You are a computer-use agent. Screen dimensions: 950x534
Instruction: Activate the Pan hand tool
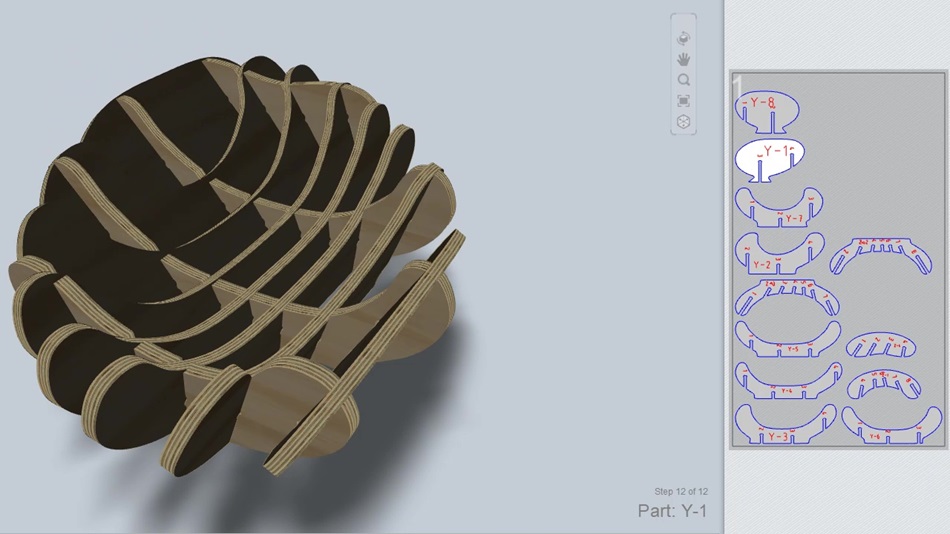684,59
